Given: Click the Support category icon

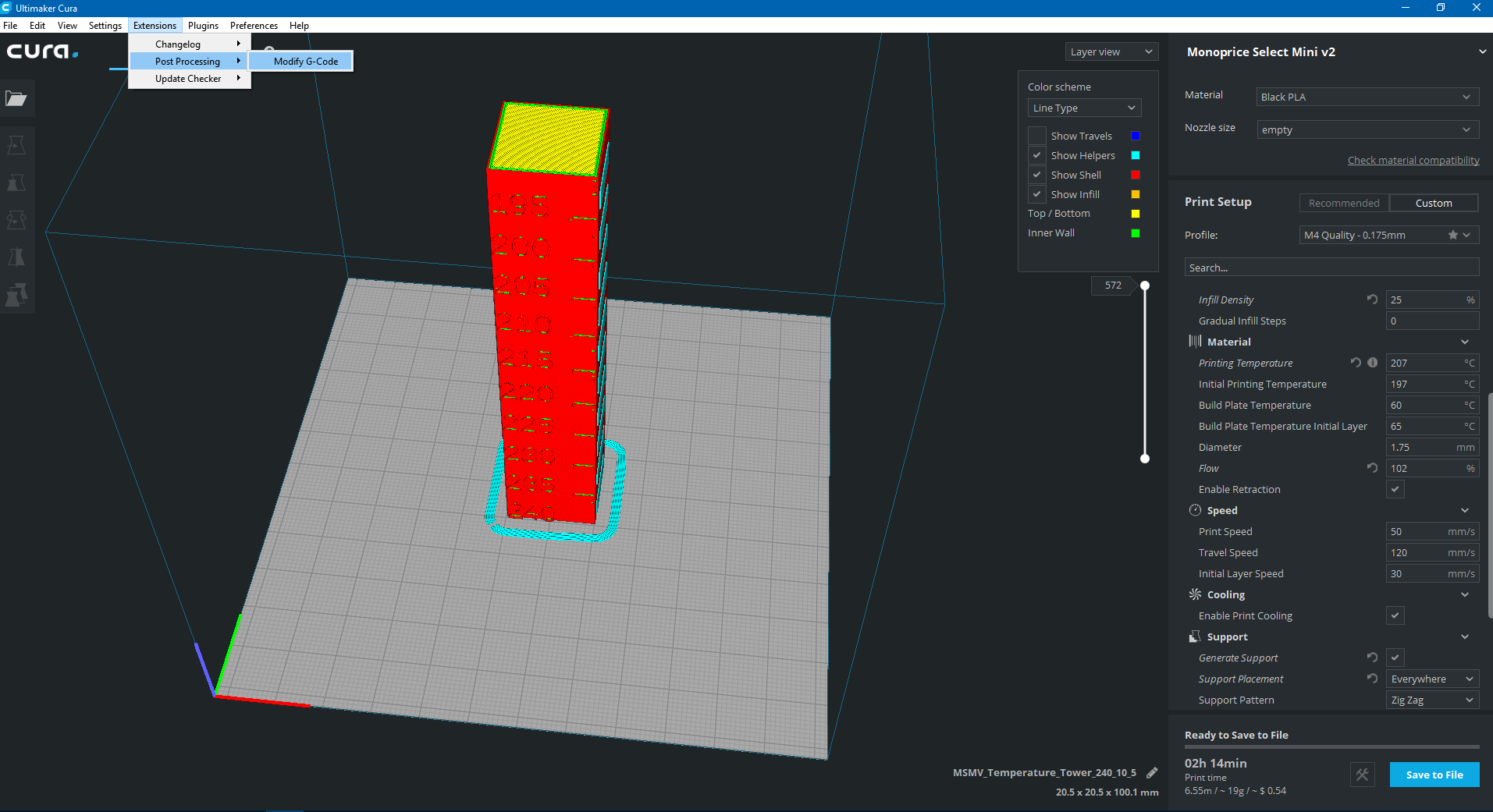Looking at the screenshot, I should (1195, 636).
